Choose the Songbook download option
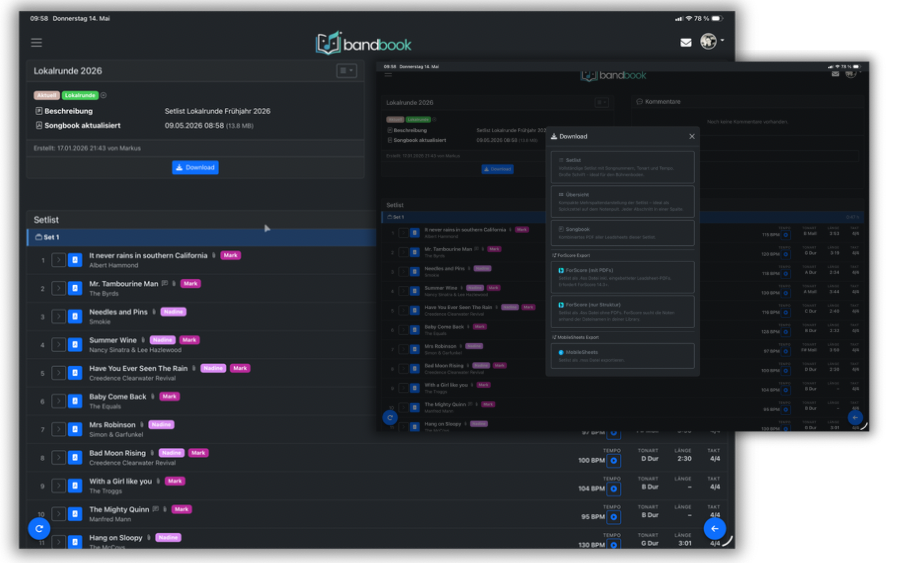The width and height of the screenshot is (901, 563). 622,233
